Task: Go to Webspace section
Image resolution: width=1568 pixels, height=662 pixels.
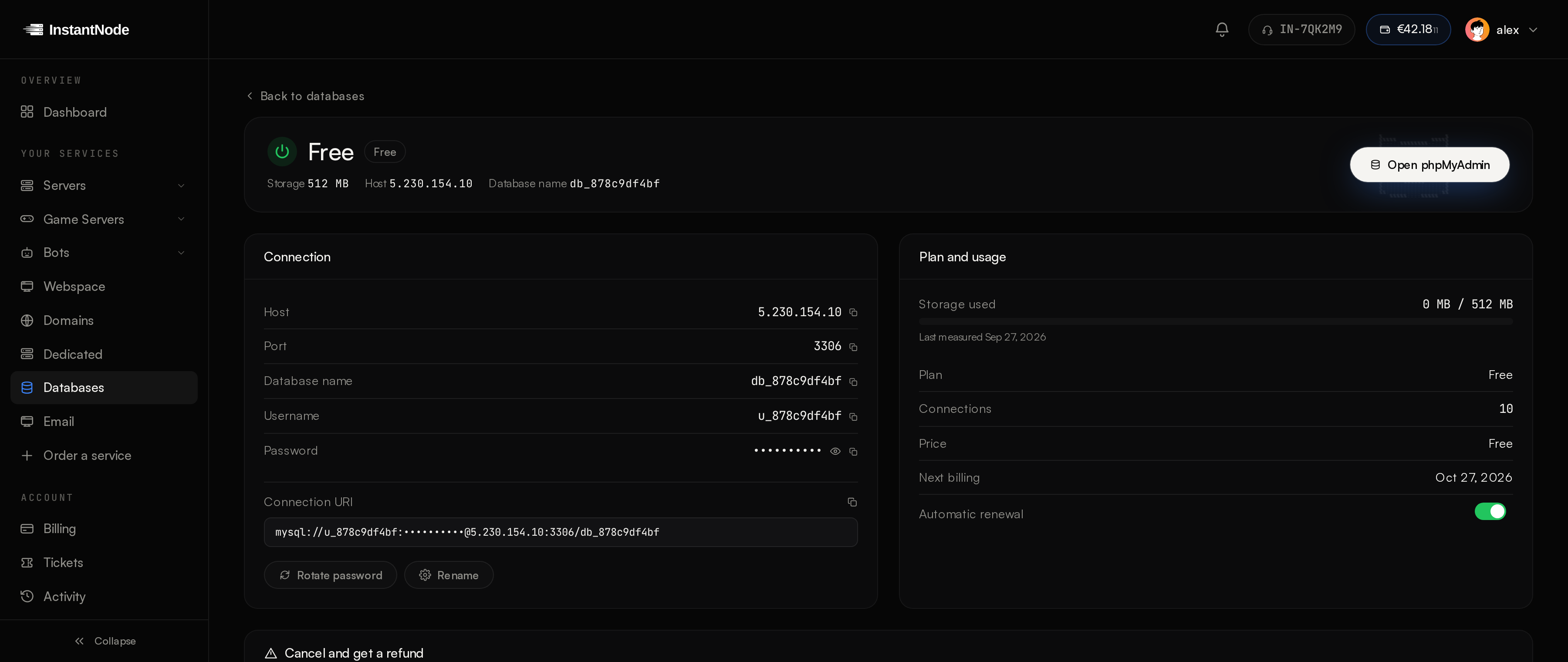Action: click(104, 287)
